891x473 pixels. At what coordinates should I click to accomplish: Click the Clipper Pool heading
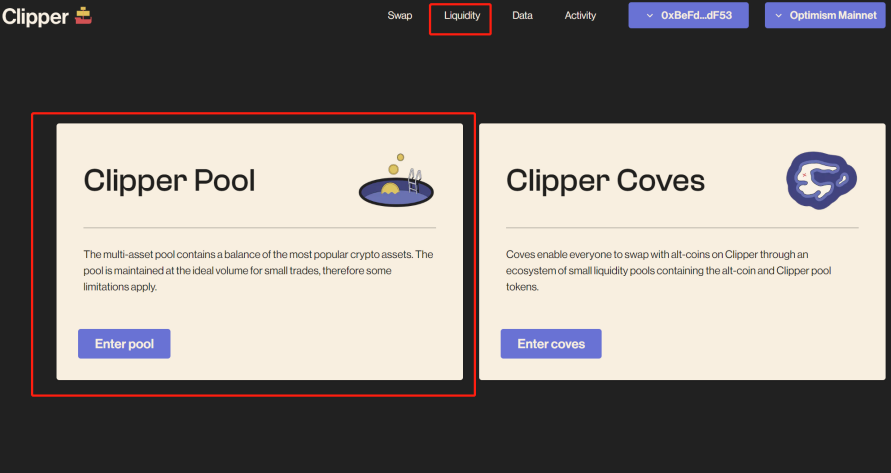point(169,180)
